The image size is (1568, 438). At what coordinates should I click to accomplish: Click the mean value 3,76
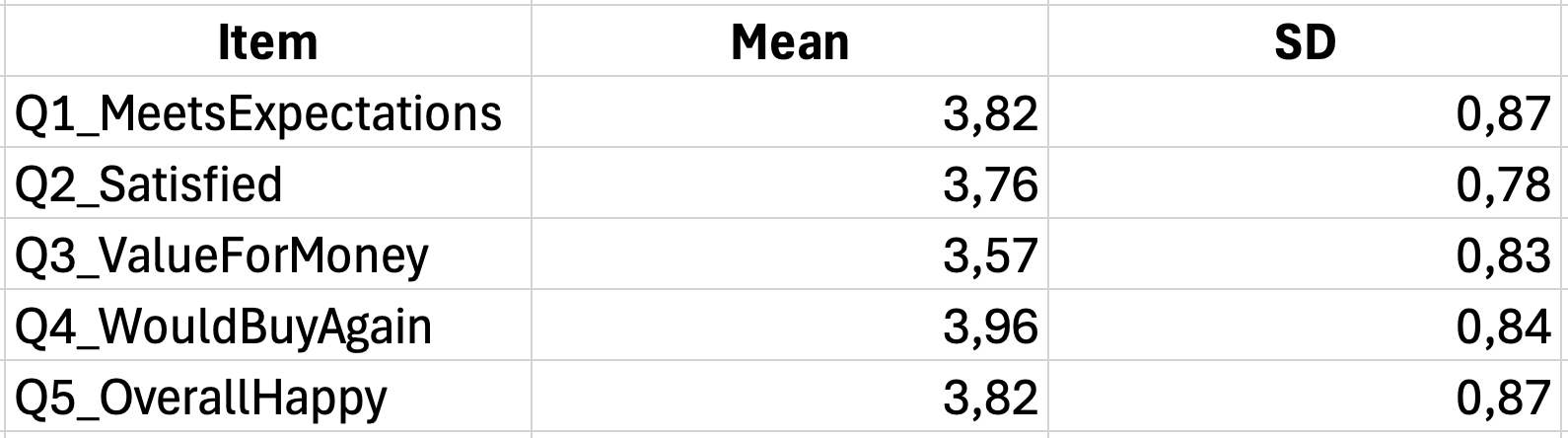click(x=989, y=183)
